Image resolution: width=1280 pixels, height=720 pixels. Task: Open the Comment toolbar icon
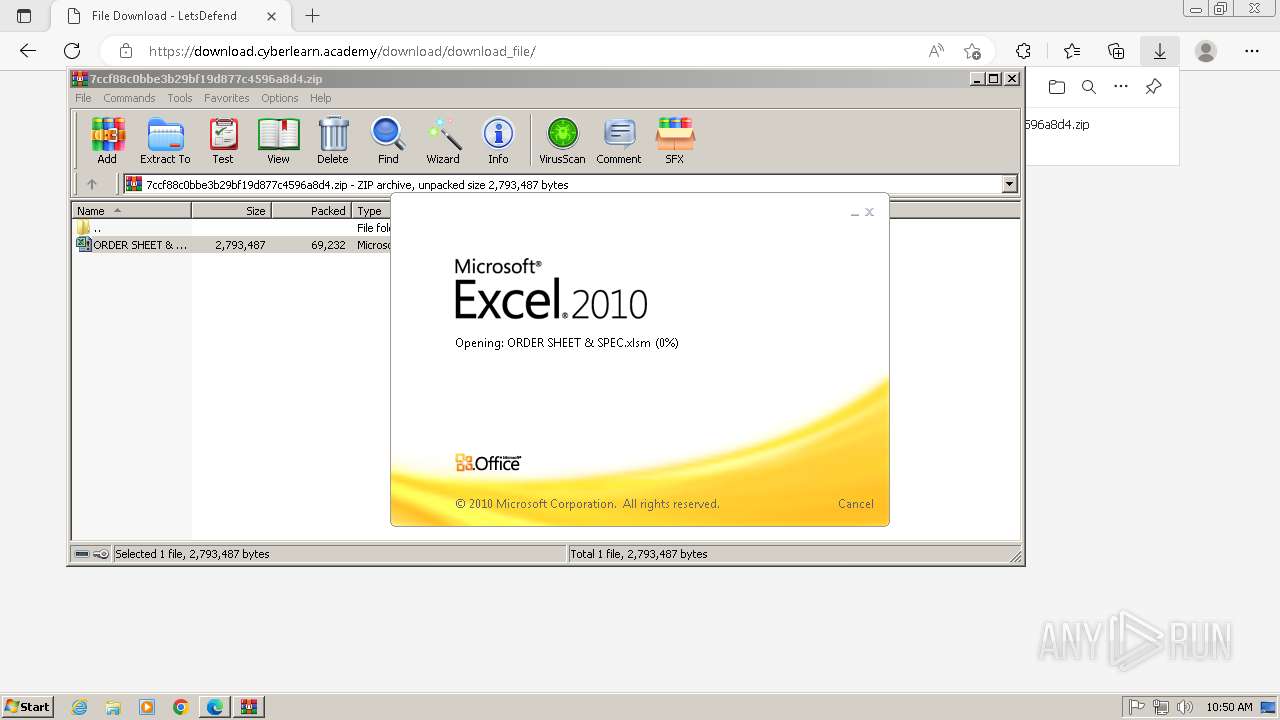619,140
